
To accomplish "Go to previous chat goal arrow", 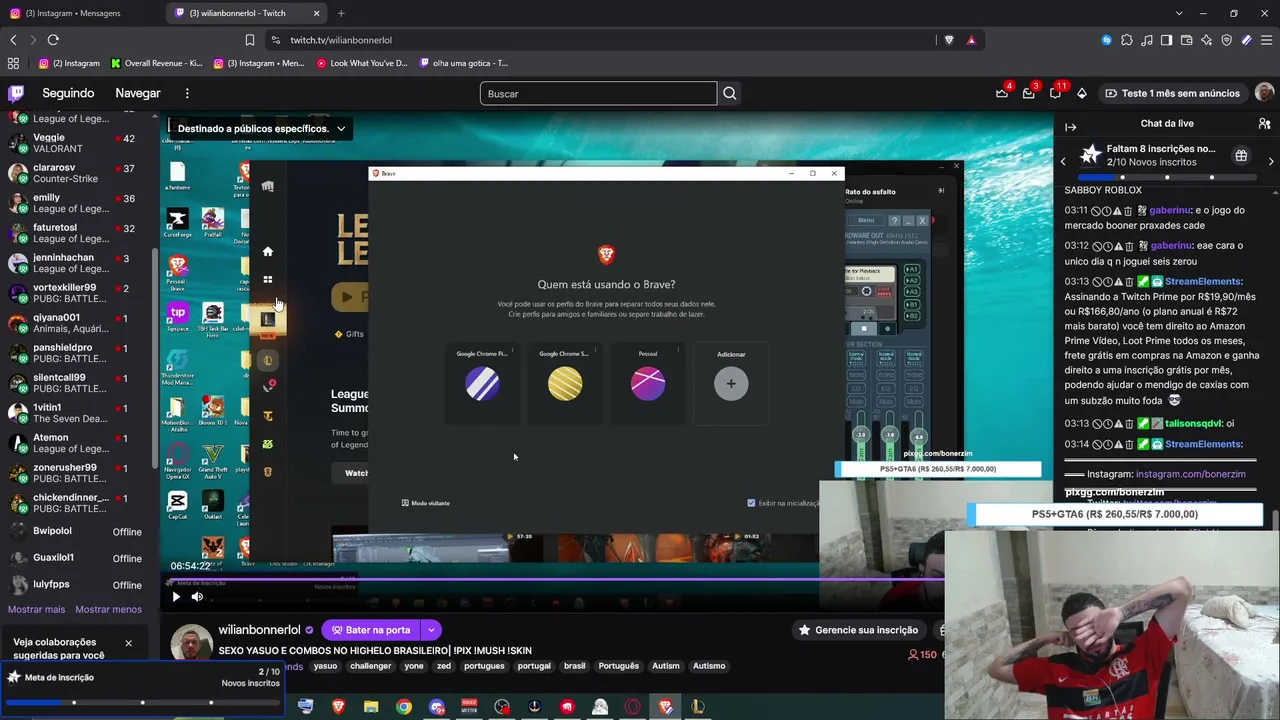I will 1063,161.
